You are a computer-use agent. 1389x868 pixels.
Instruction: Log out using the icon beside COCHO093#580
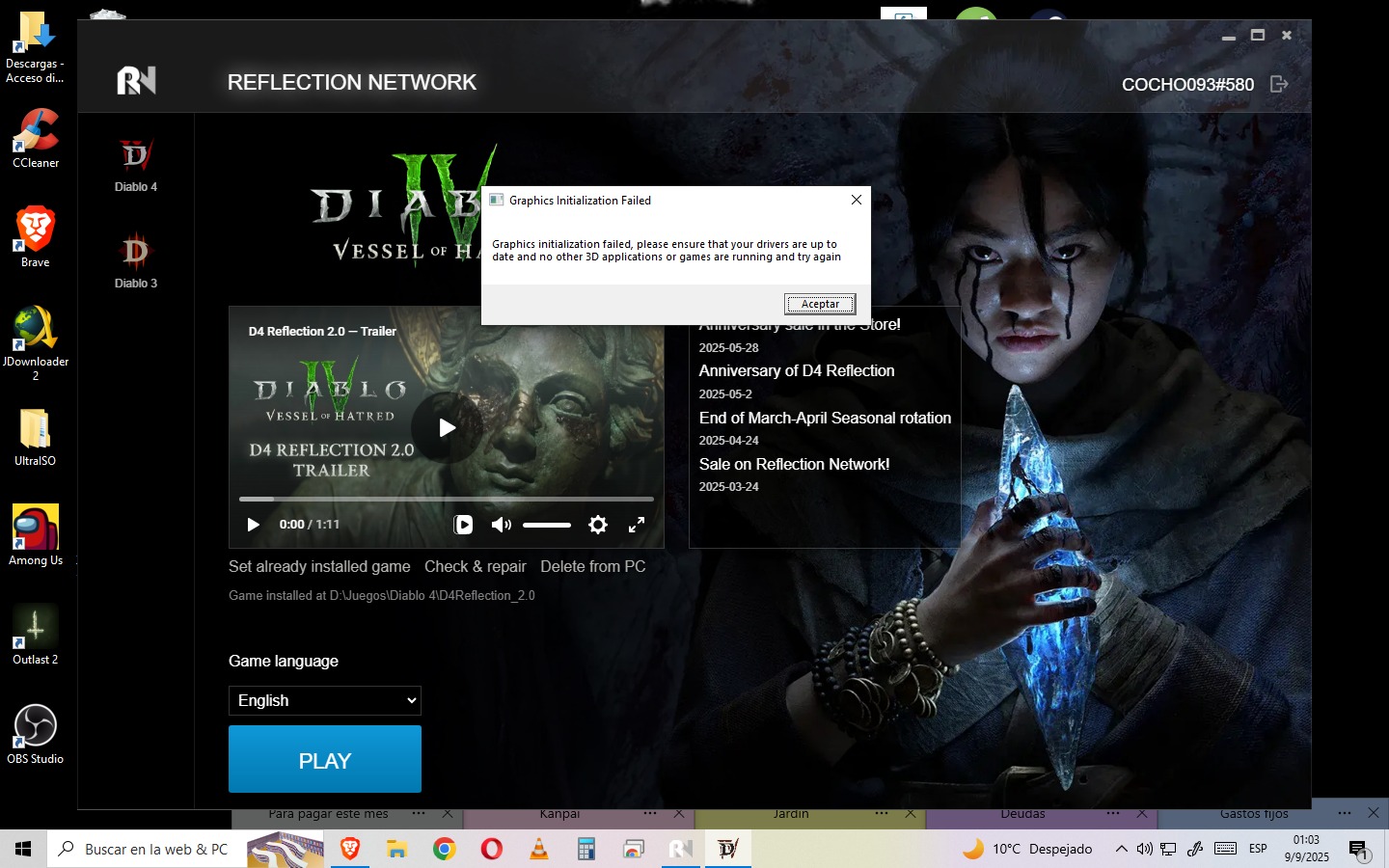coord(1279,84)
